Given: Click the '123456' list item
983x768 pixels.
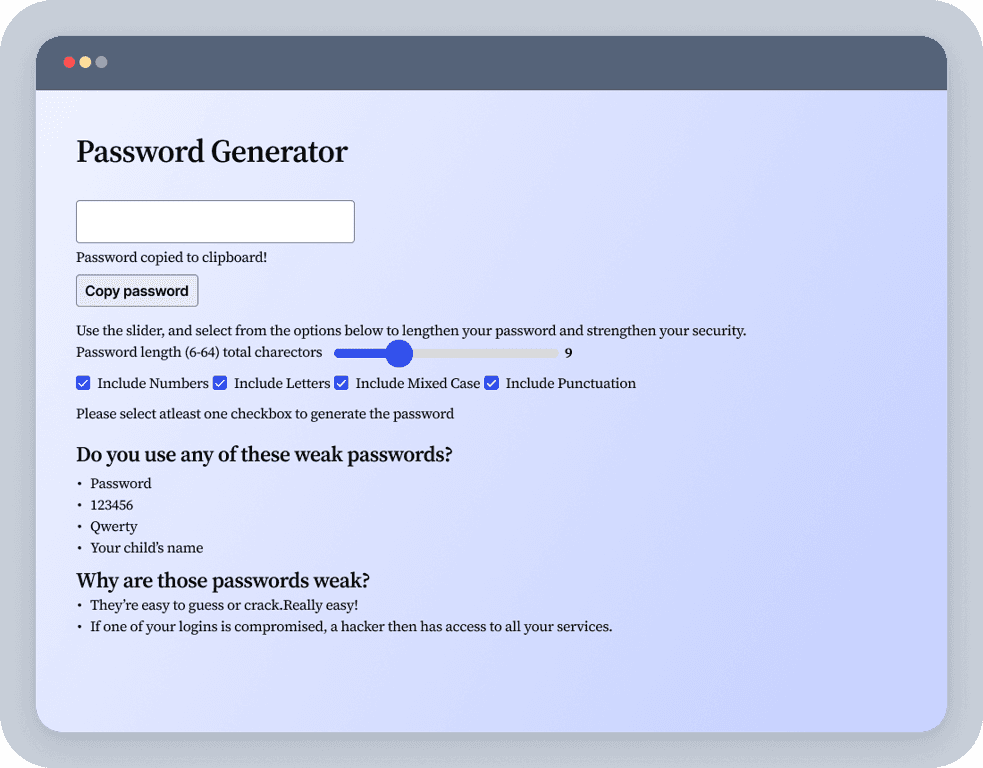Looking at the screenshot, I should 112,505.
